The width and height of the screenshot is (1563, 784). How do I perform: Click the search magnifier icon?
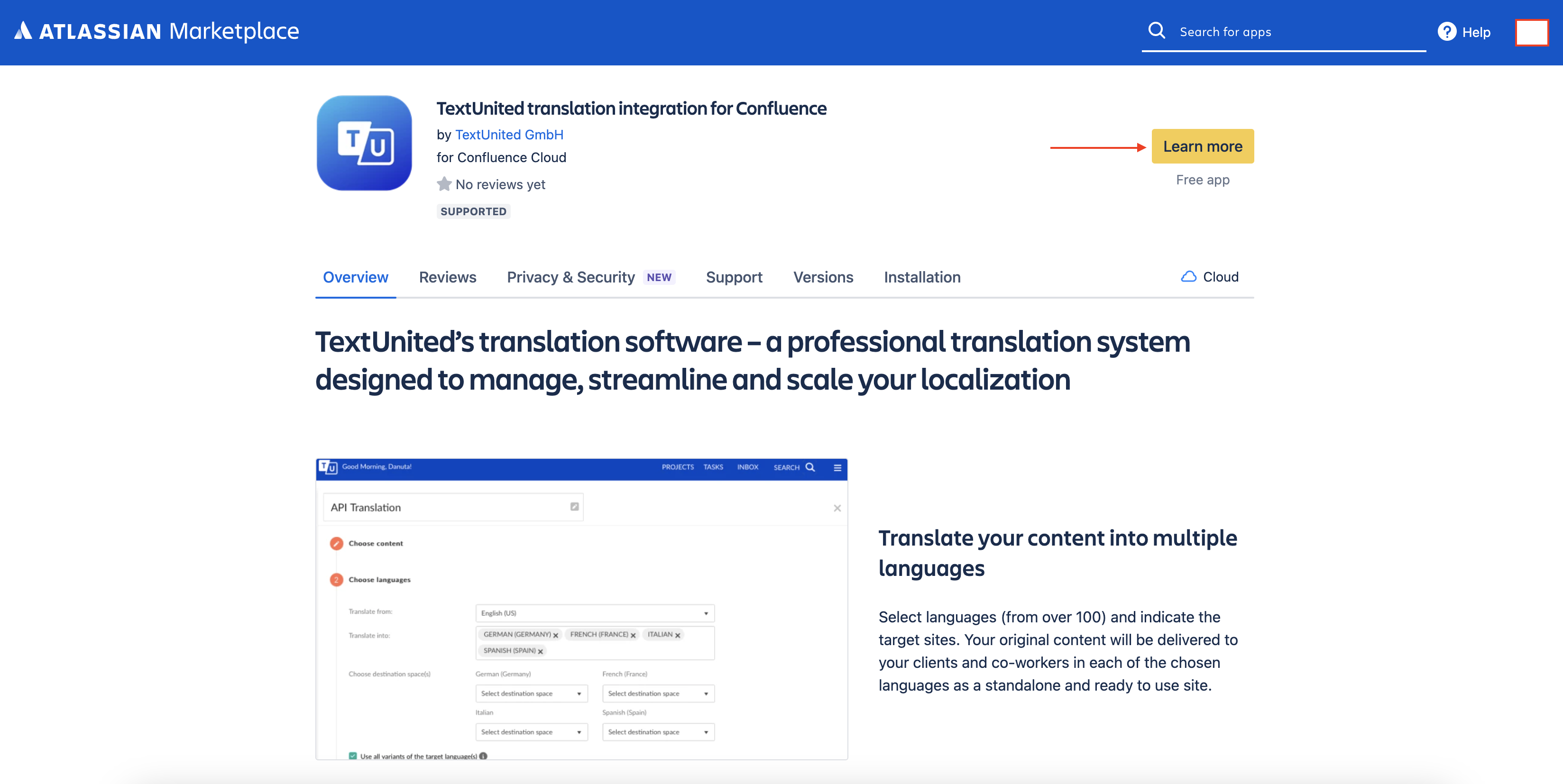click(1157, 31)
